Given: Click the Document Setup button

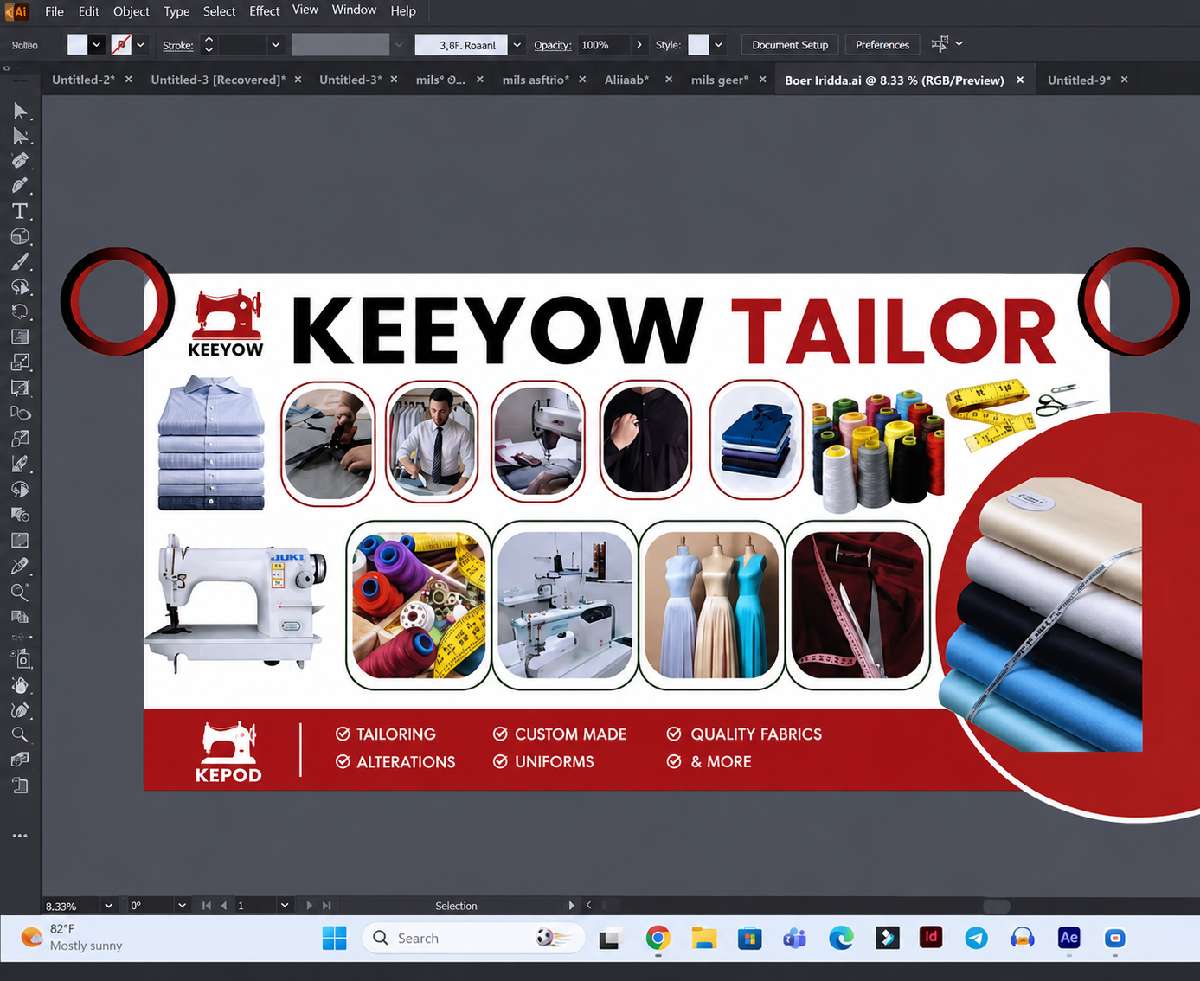Looking at the screenshot, I should tap(790, 45).
